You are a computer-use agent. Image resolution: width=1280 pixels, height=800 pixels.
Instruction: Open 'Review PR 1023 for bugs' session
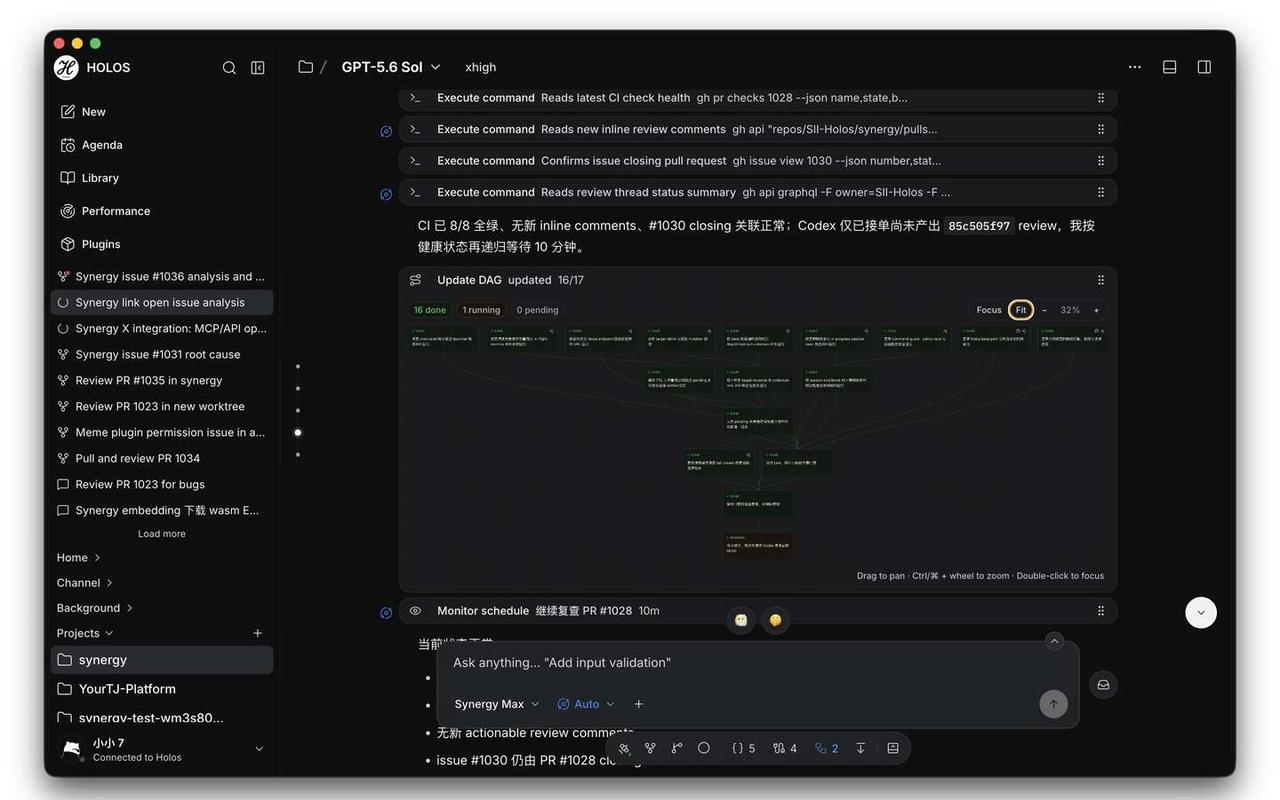pyautogui.click(x=162, y=484)
